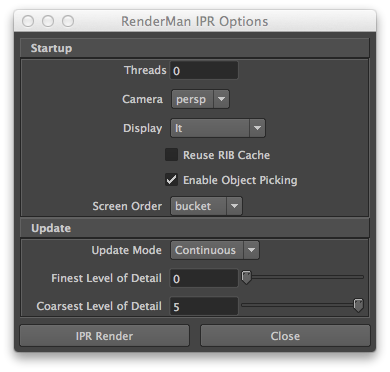Click the Coarsest Level of Detail slider handle
Image resolution: width=390 pixels, height=372 pixels.
[358, 305]
